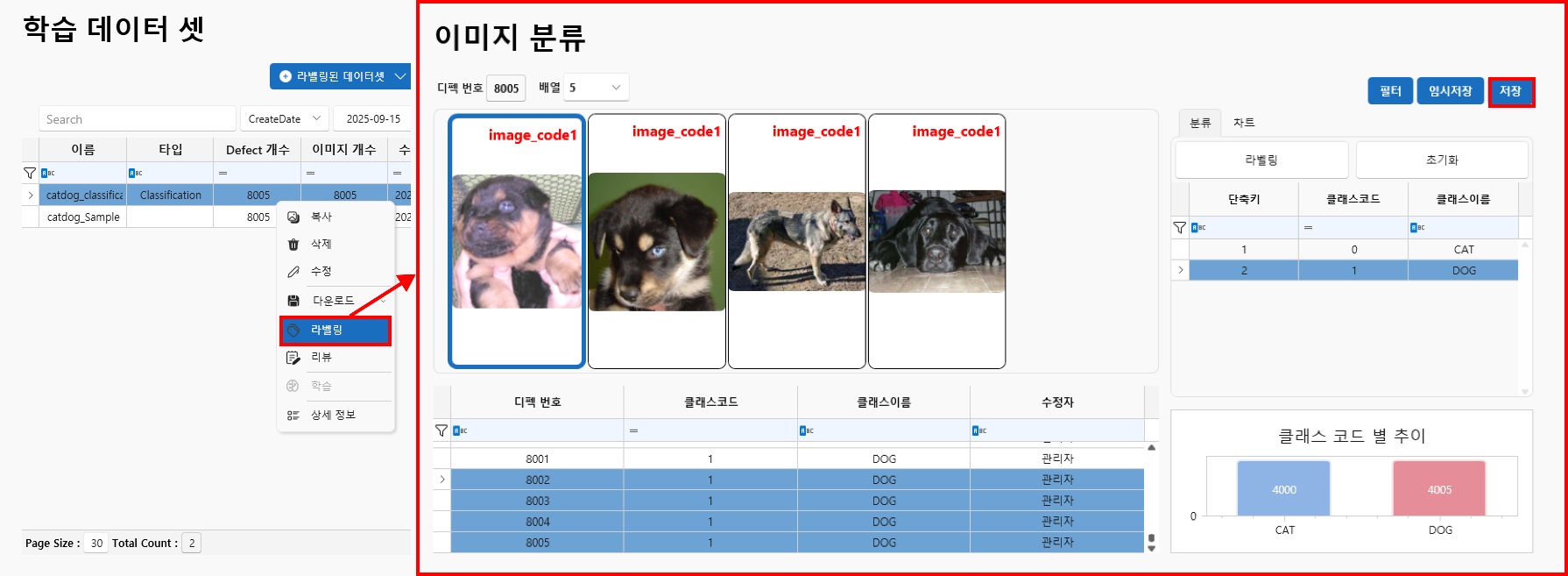The image size is (1568, 576).
Task: Expand the DOG class row chevron
Action: 1180,270
